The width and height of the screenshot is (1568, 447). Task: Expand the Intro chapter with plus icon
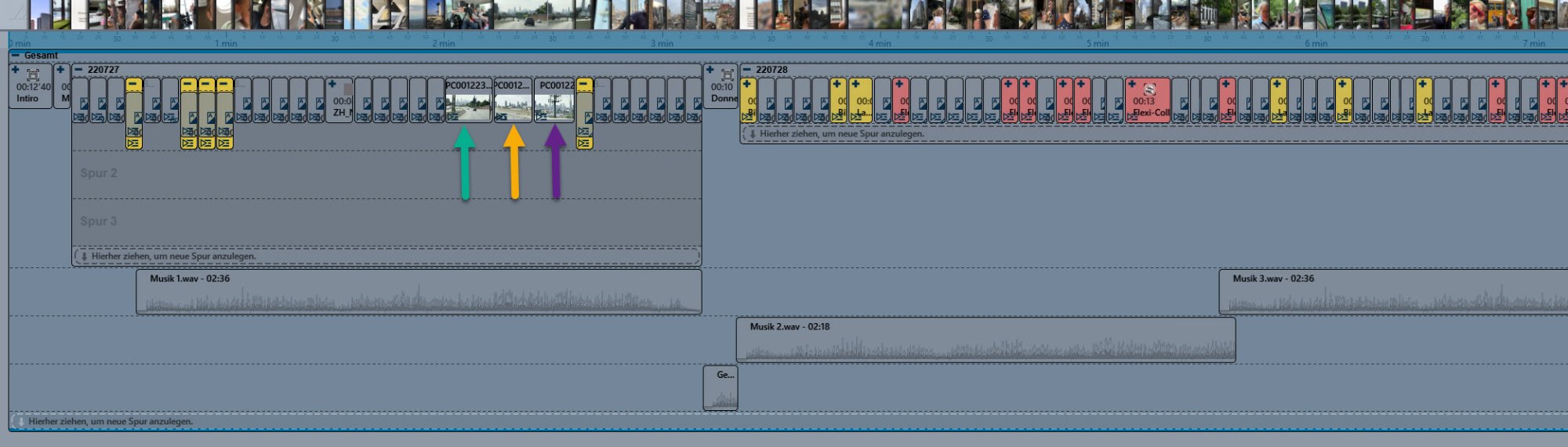[15, 70]
